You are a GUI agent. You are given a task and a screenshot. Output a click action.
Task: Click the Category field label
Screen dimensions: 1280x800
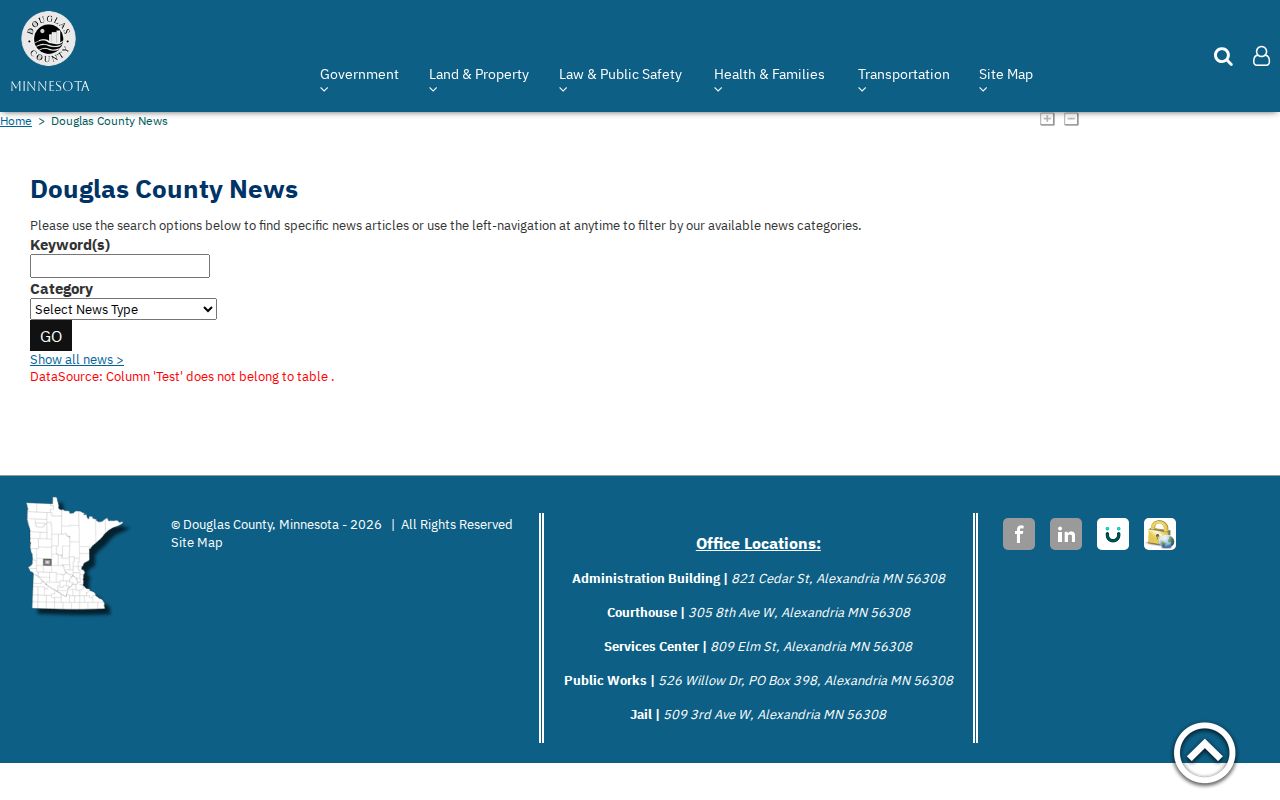pyautogui.click(x=61, y=289)
